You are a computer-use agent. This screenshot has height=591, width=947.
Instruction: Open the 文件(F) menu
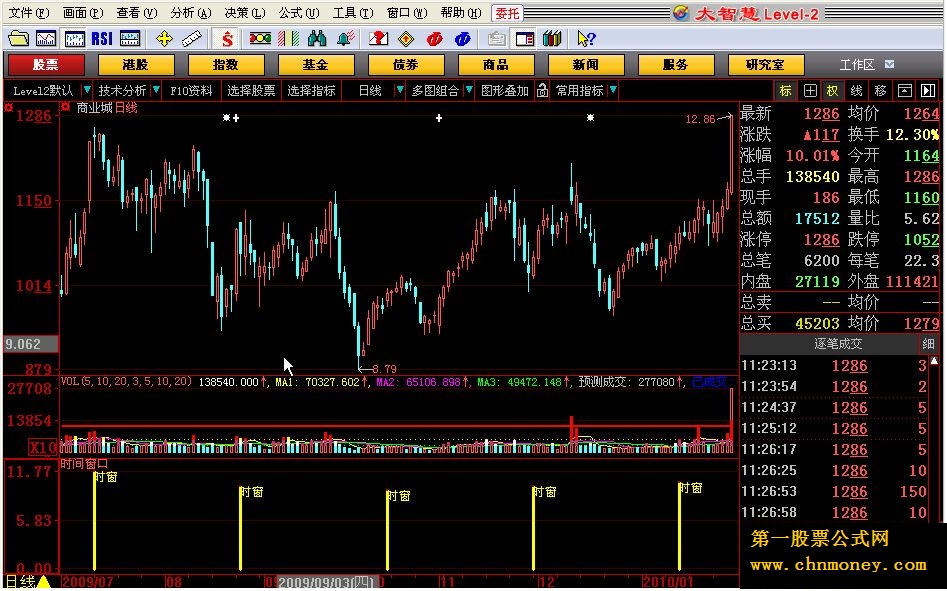[x=30, y=13]
